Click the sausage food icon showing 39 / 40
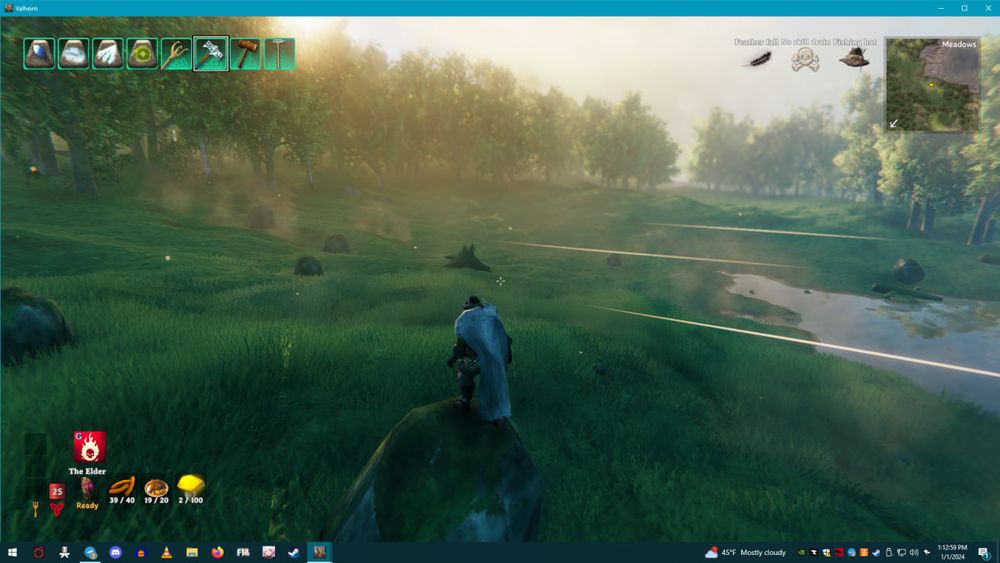 (122, 486)
